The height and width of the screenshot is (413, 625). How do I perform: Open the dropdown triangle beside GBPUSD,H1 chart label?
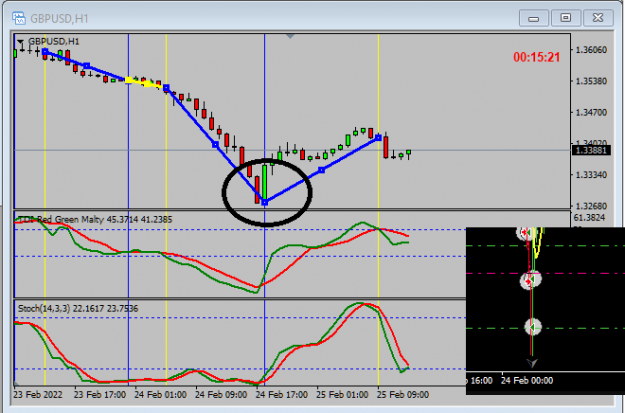20,41
